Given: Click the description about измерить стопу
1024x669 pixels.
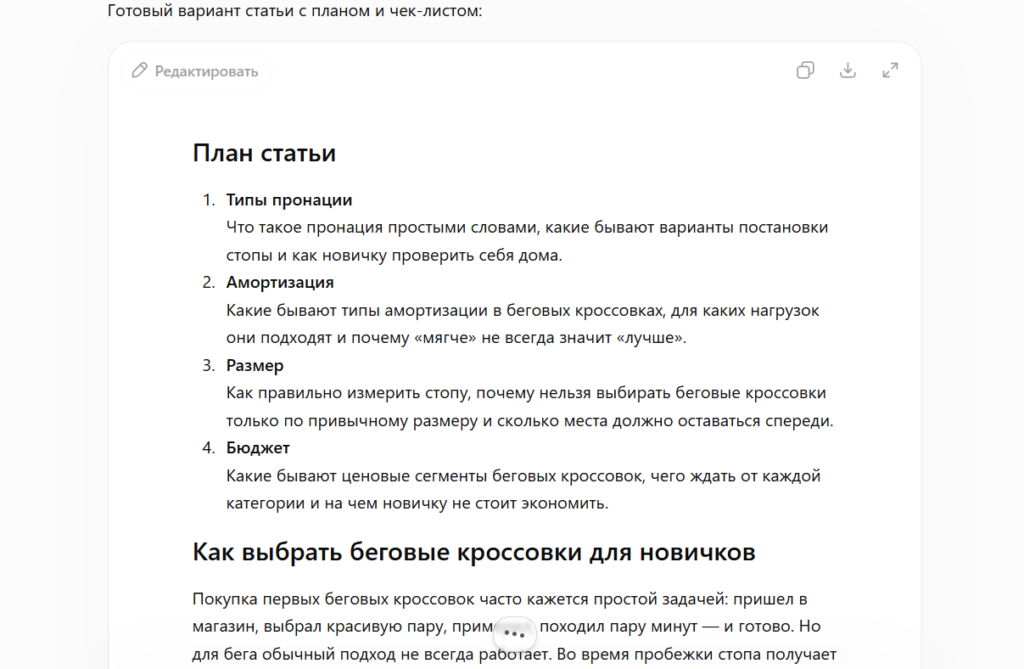Looking at the screenshot, I should 530,406.
